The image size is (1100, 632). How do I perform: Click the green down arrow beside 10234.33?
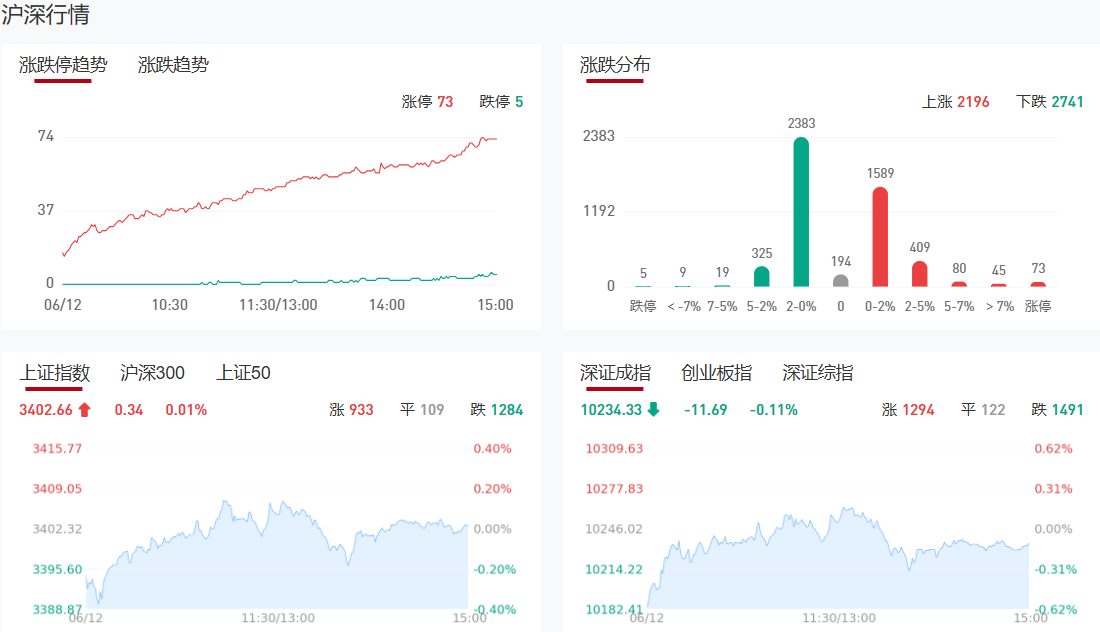point(653,410)
